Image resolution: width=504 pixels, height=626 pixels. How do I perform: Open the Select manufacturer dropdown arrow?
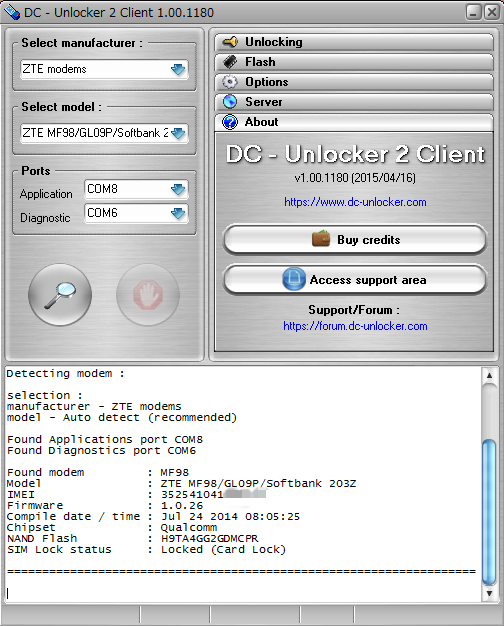(x=178, y=69)
